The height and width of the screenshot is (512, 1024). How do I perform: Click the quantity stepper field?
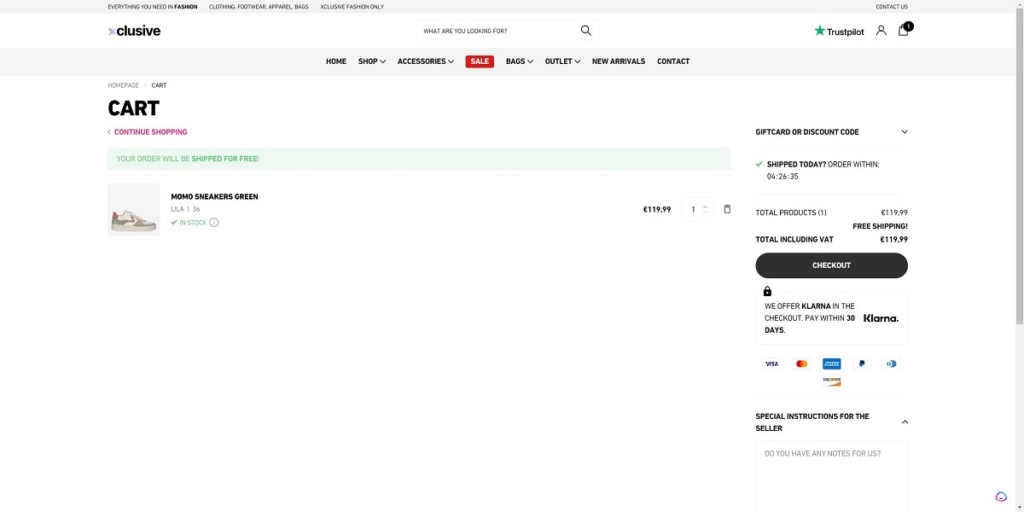694,209
